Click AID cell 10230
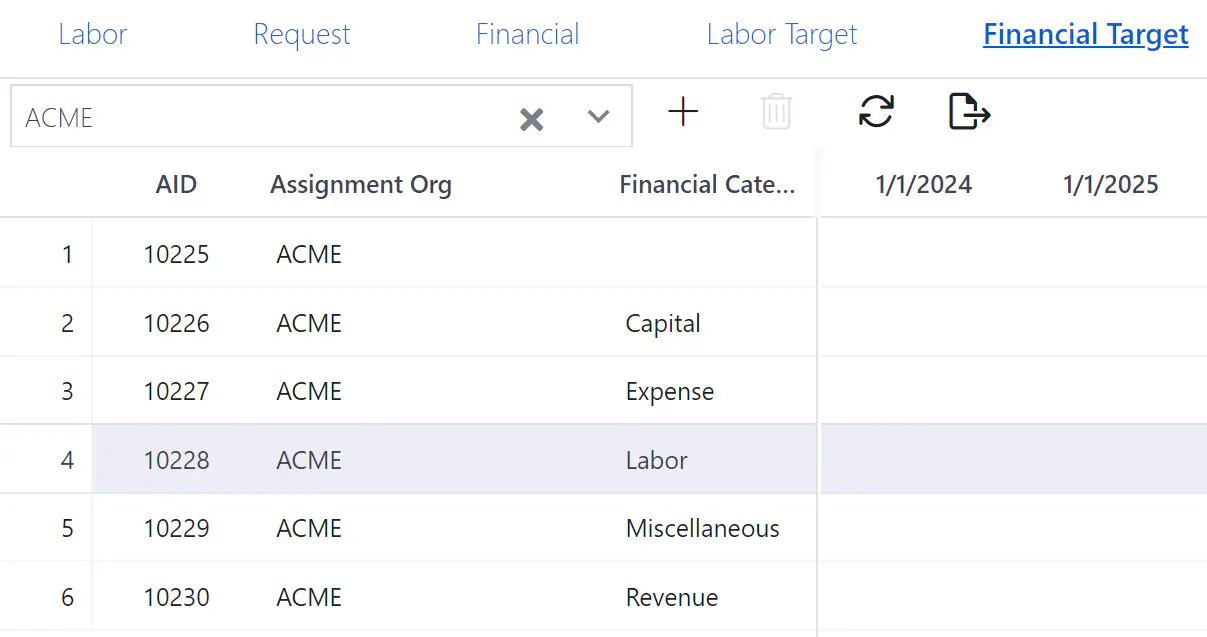 click(176, 597)
